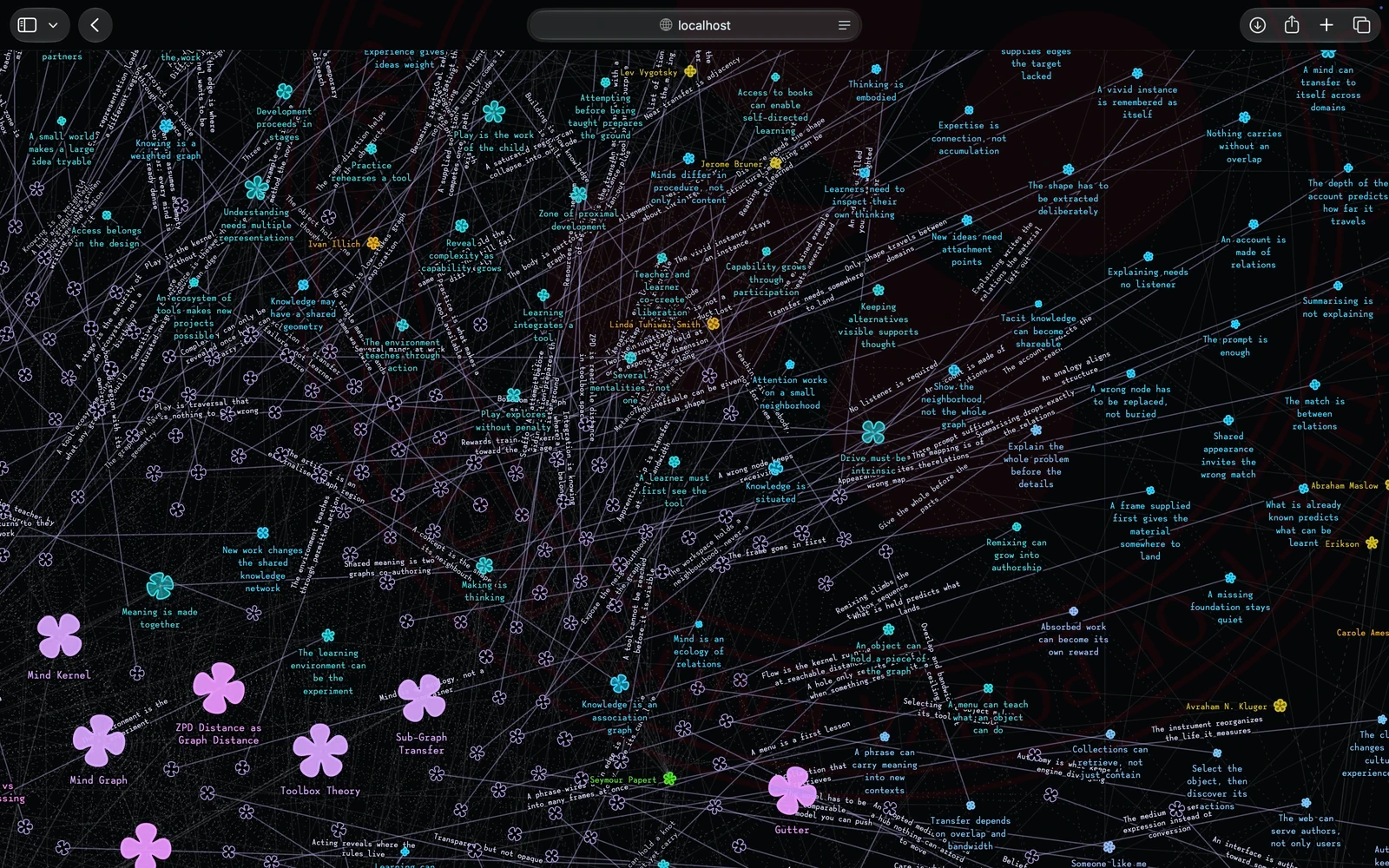
Task: Click the yellow Ivan Illich node
Action: click(x=373, y=243)
